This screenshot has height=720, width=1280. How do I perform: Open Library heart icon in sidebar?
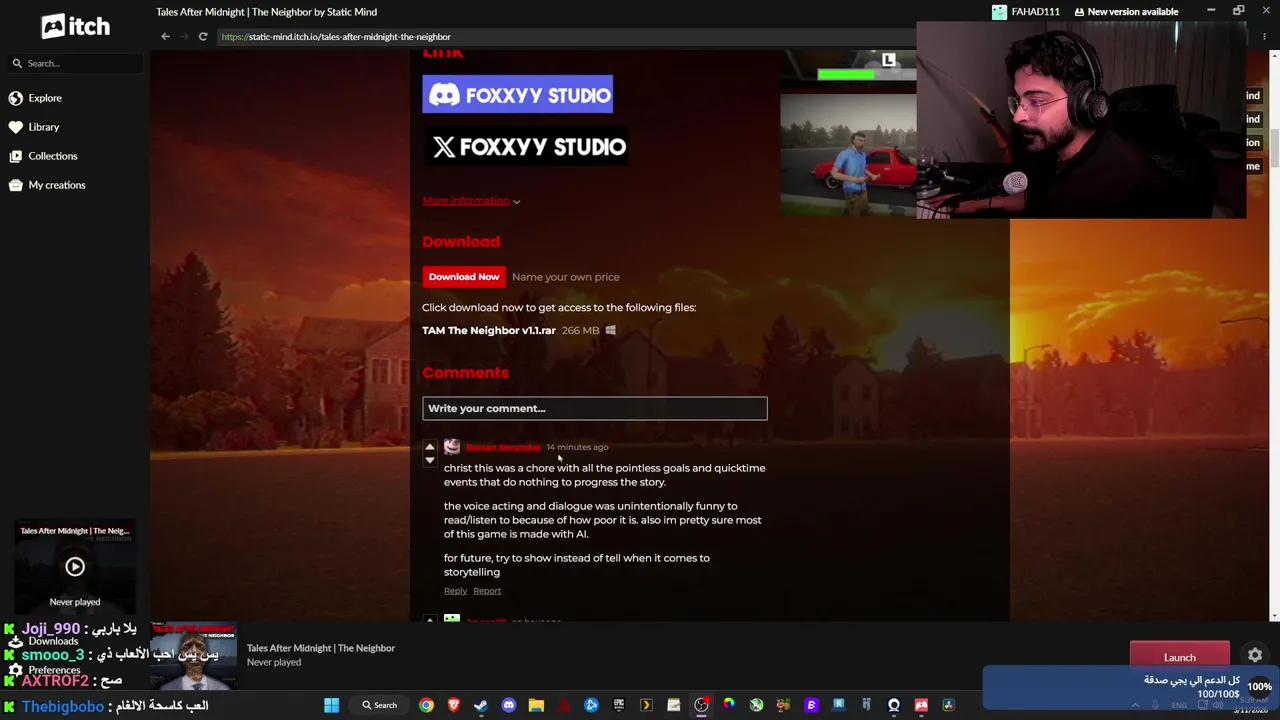click(16, 127)
